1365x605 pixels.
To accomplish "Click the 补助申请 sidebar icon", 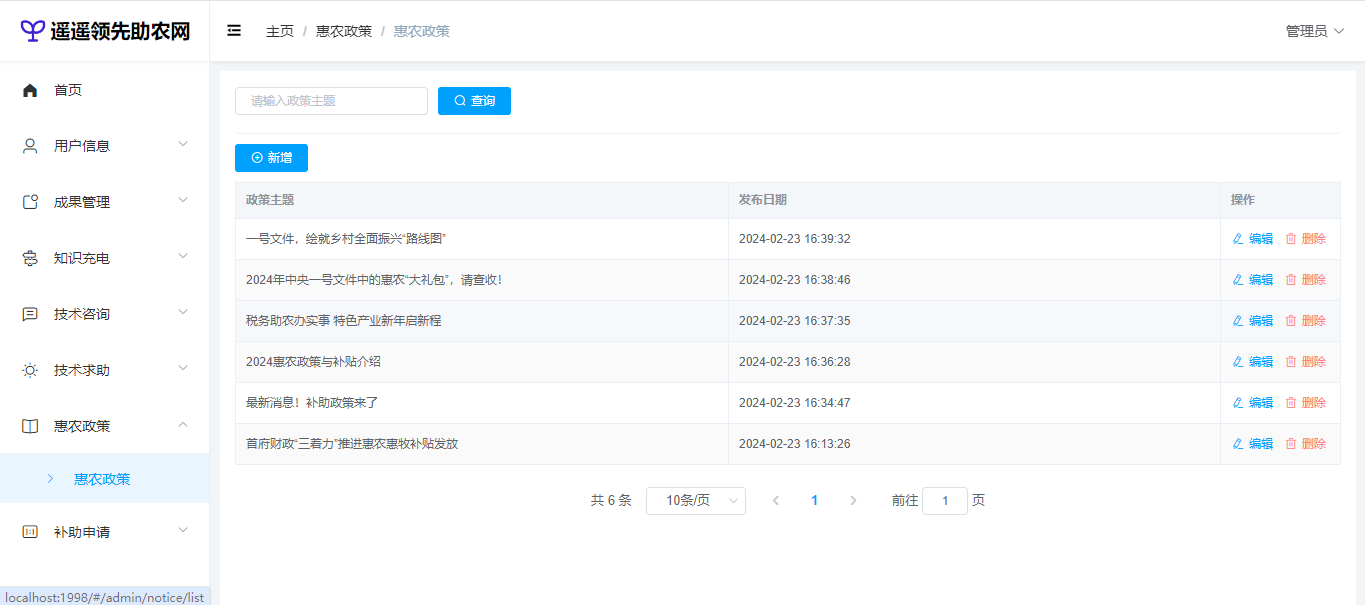I will click(30, 532).
